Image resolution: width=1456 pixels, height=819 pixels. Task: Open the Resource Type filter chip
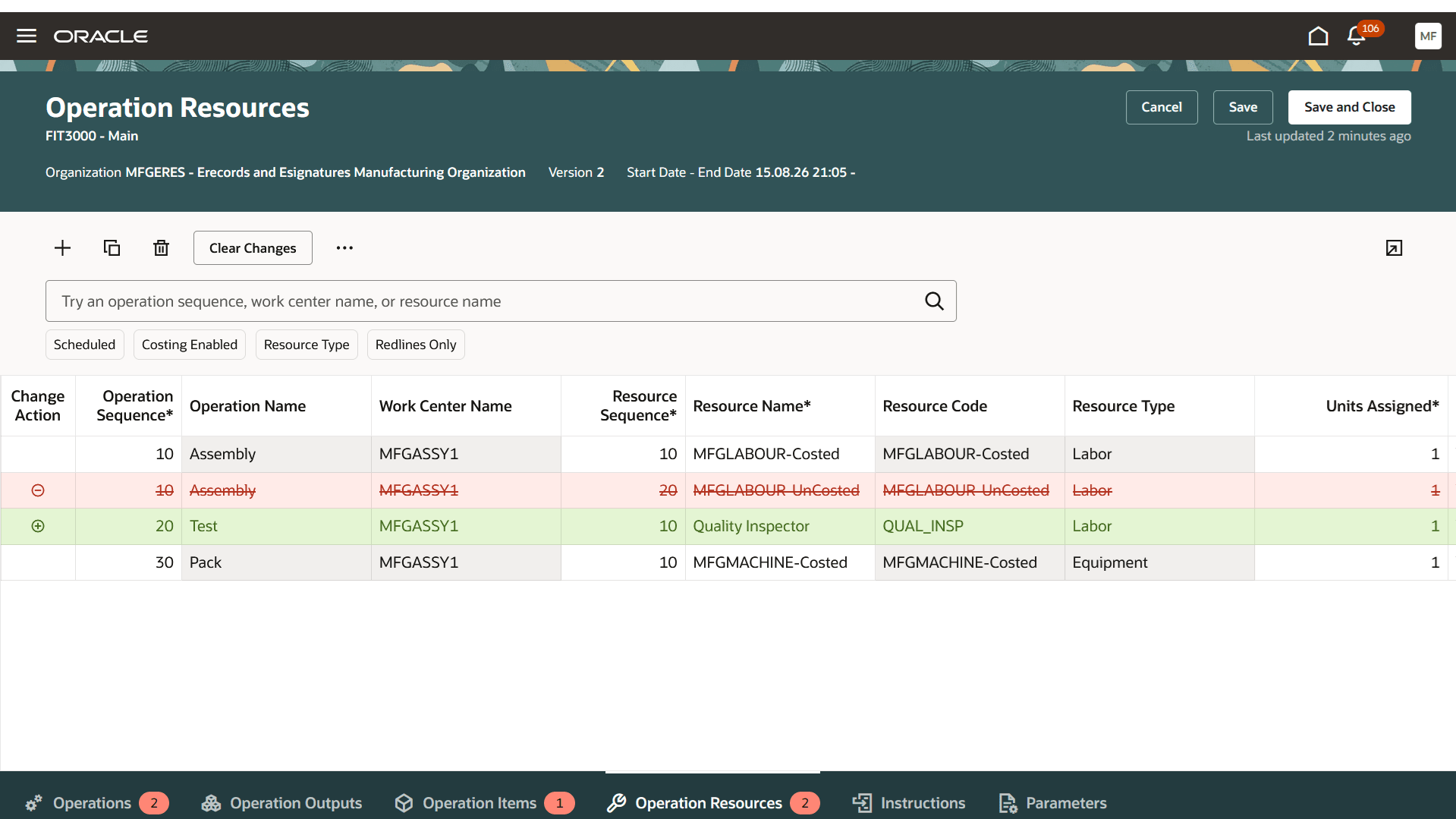coord(307,345)
